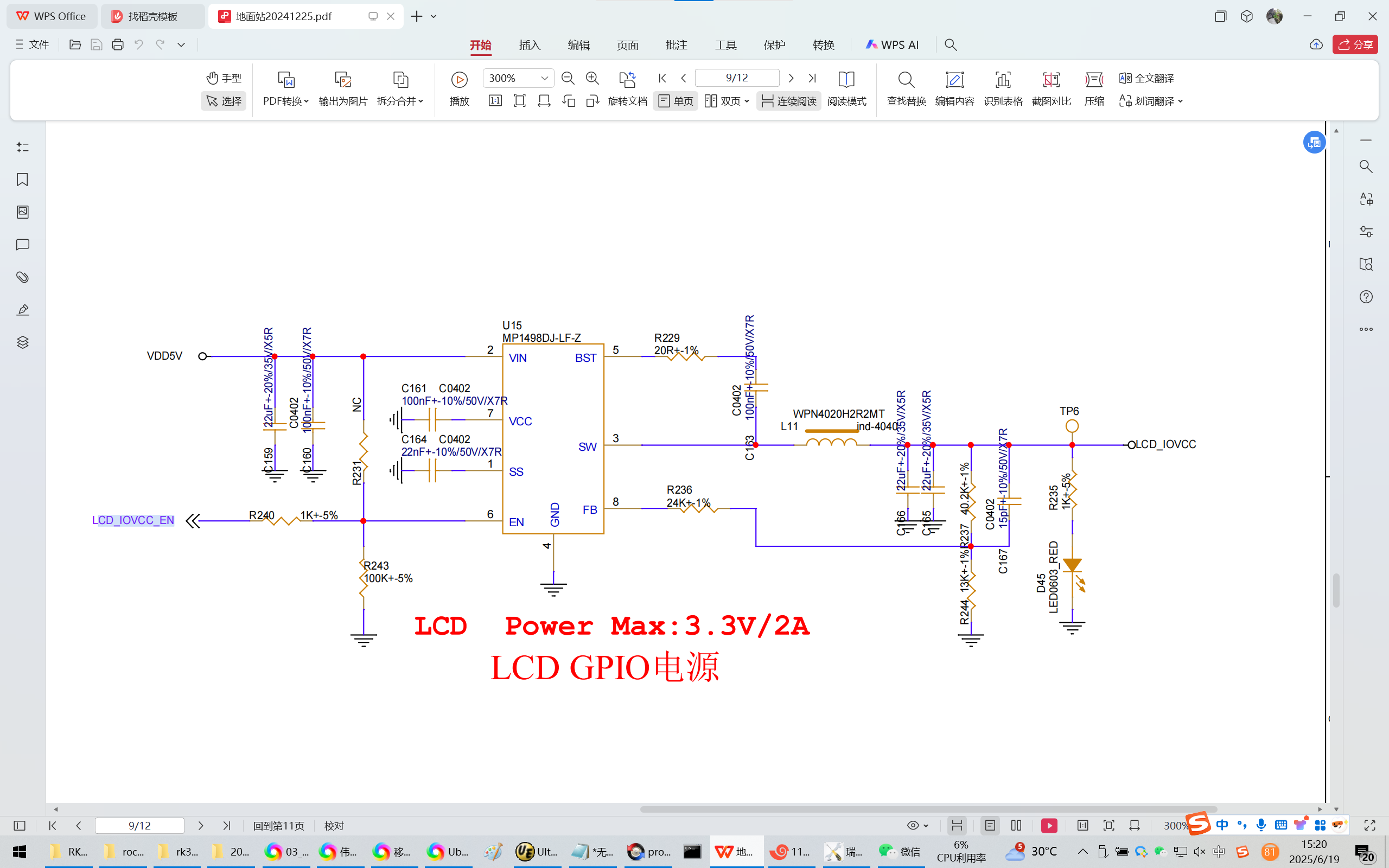The width and height of the screenshot is (1389, 868).
Task: Click the print icon in quick access
Action: pyautogui.click(x=118, y=45)
